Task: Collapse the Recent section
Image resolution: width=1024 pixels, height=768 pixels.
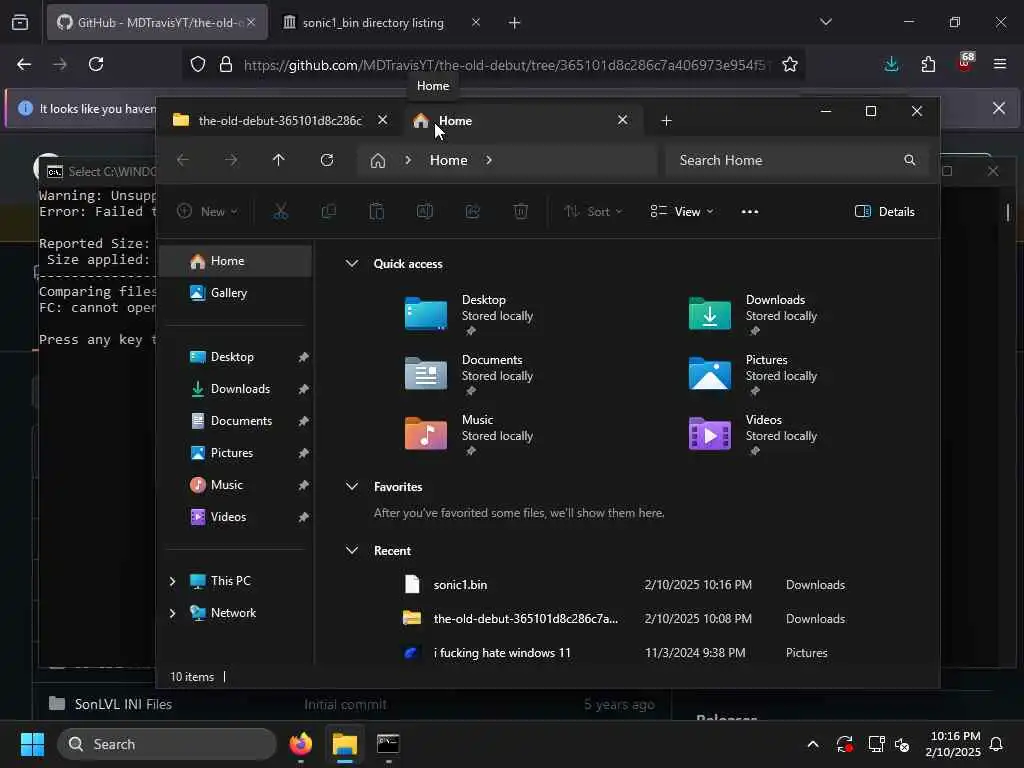Action: [x=351, y=551]
